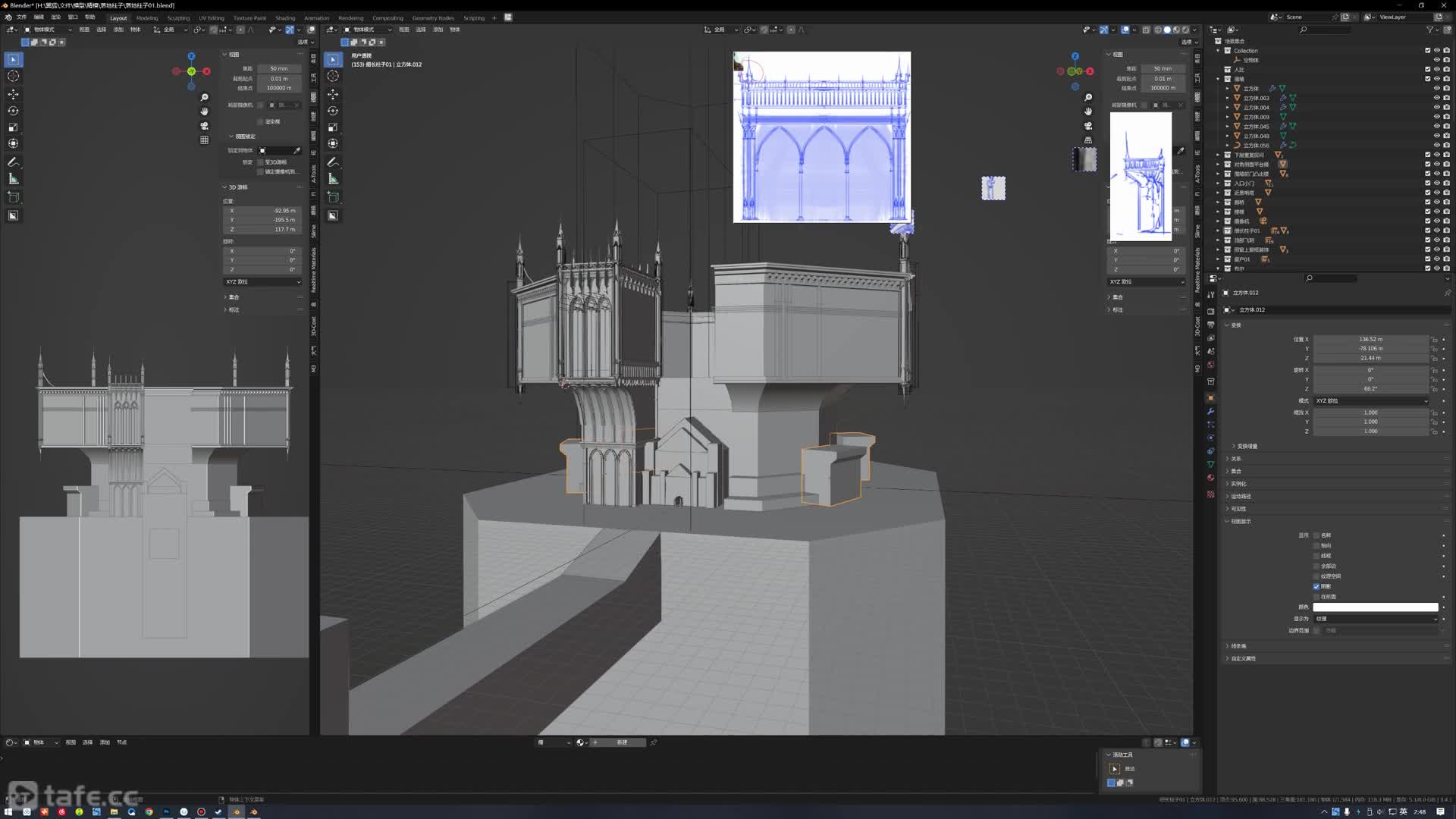This screenshot has height=819, width=1456.
Task: Click zoom magnifier gizmo in main viewport
Action: (1088, 98)
